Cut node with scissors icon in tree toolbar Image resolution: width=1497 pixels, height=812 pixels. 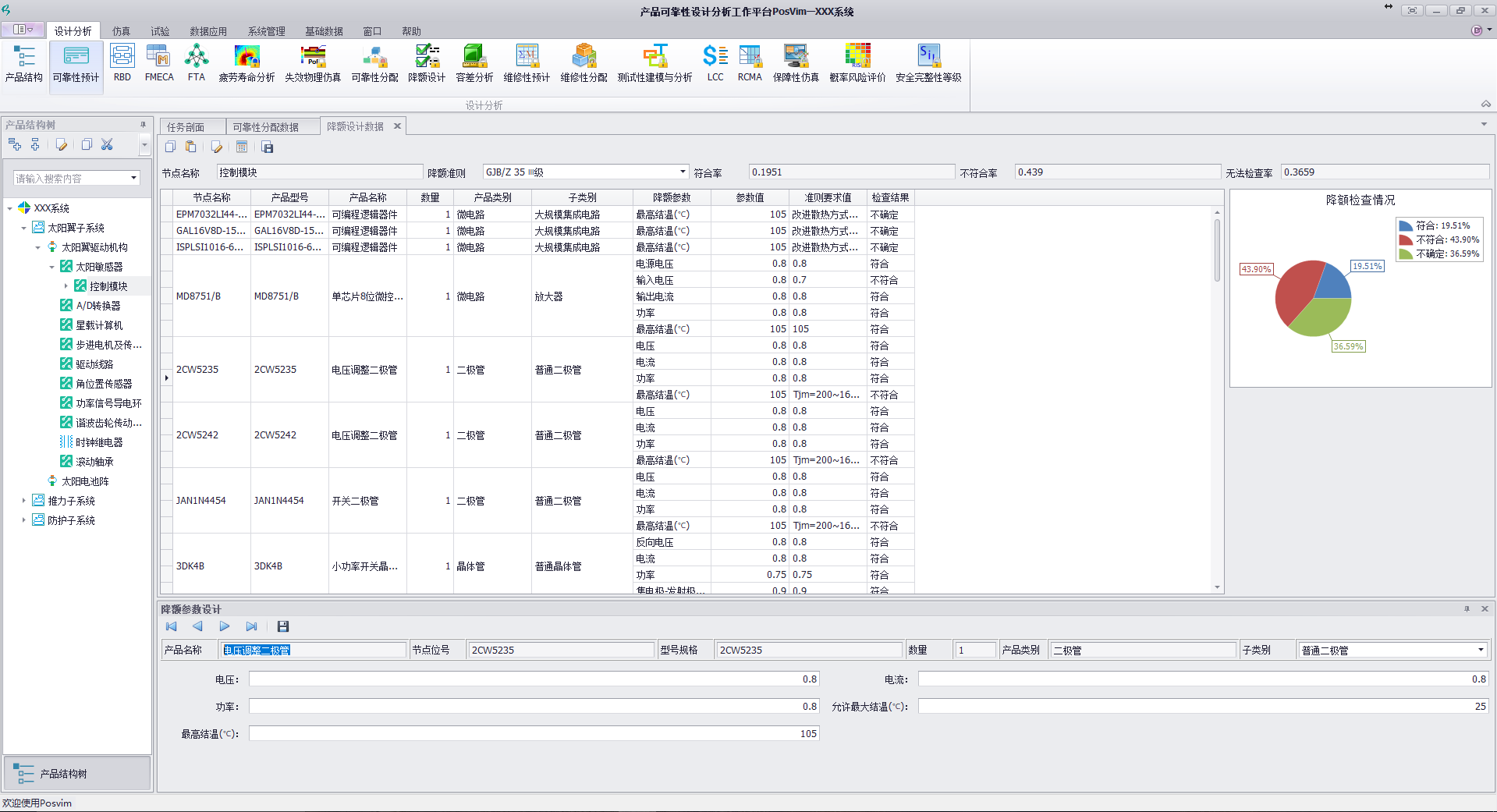(x=108, y=144)
